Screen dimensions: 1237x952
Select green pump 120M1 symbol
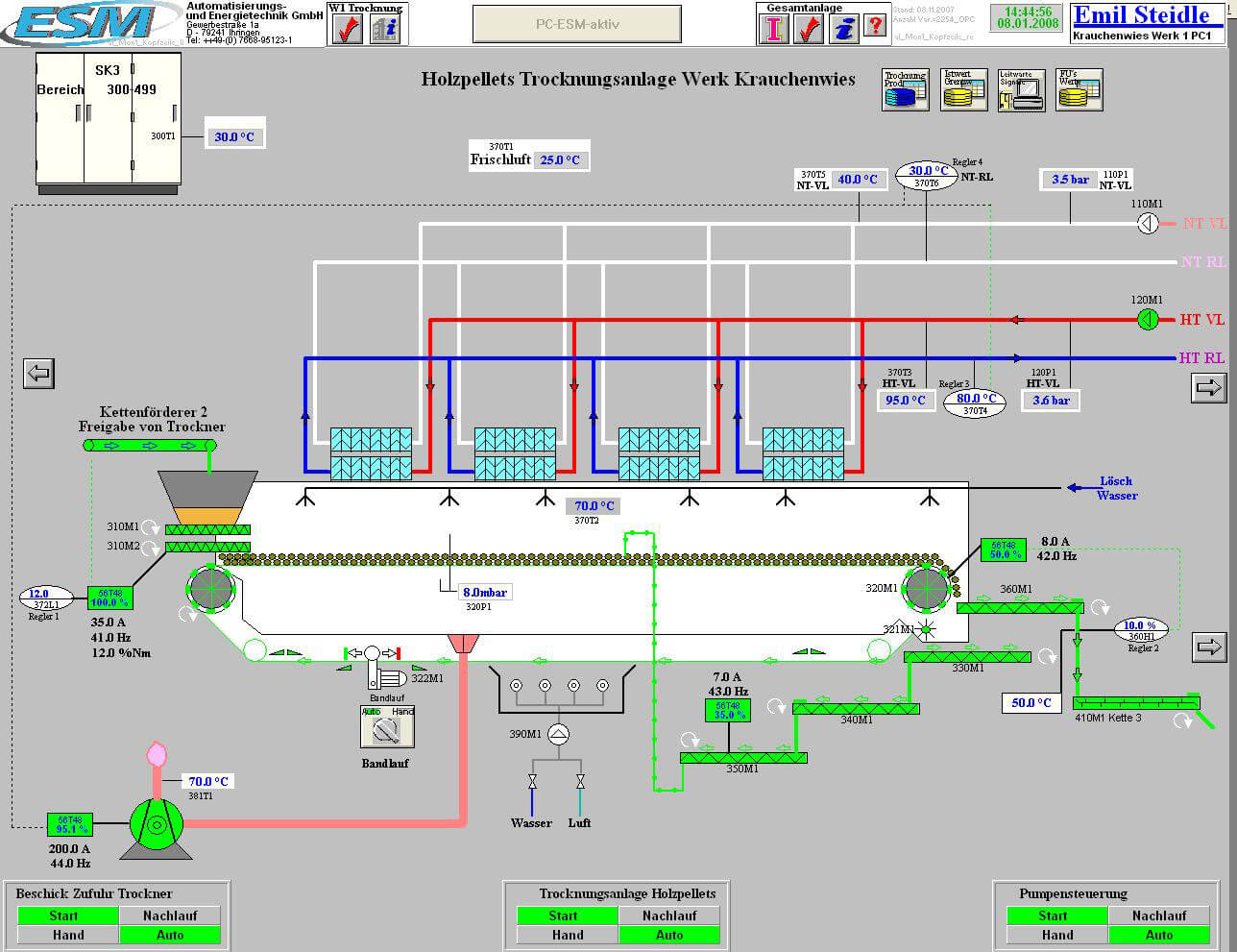coord(1148,319)
